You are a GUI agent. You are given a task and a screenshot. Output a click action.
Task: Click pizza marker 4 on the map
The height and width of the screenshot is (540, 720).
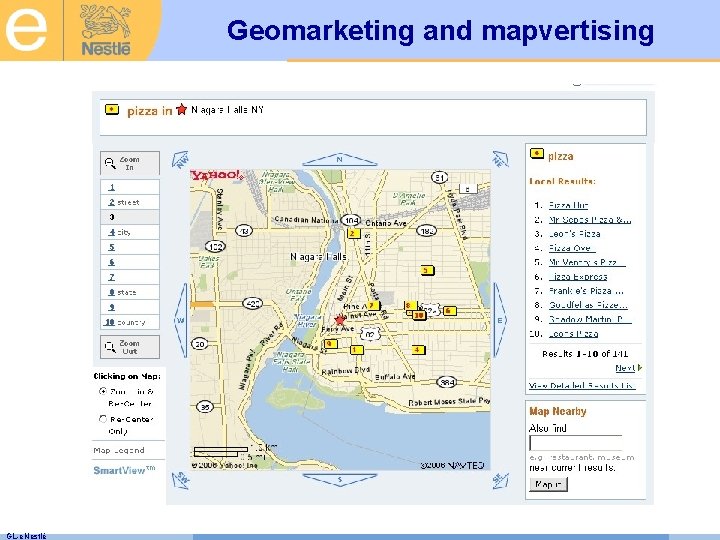pos(418,350)
